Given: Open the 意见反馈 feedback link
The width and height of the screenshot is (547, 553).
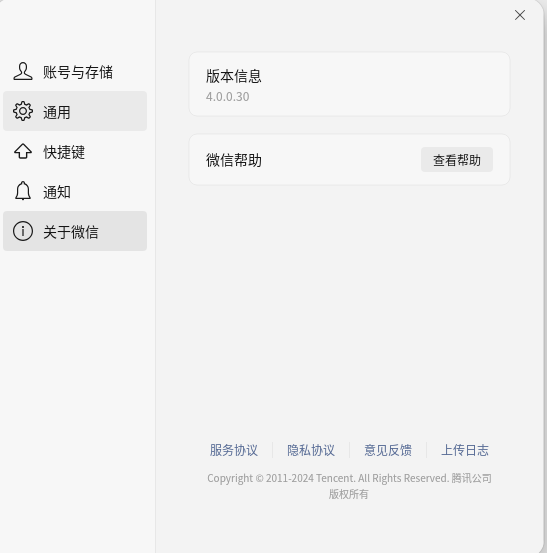Looking at the screenshot, I should coord(388,450).
